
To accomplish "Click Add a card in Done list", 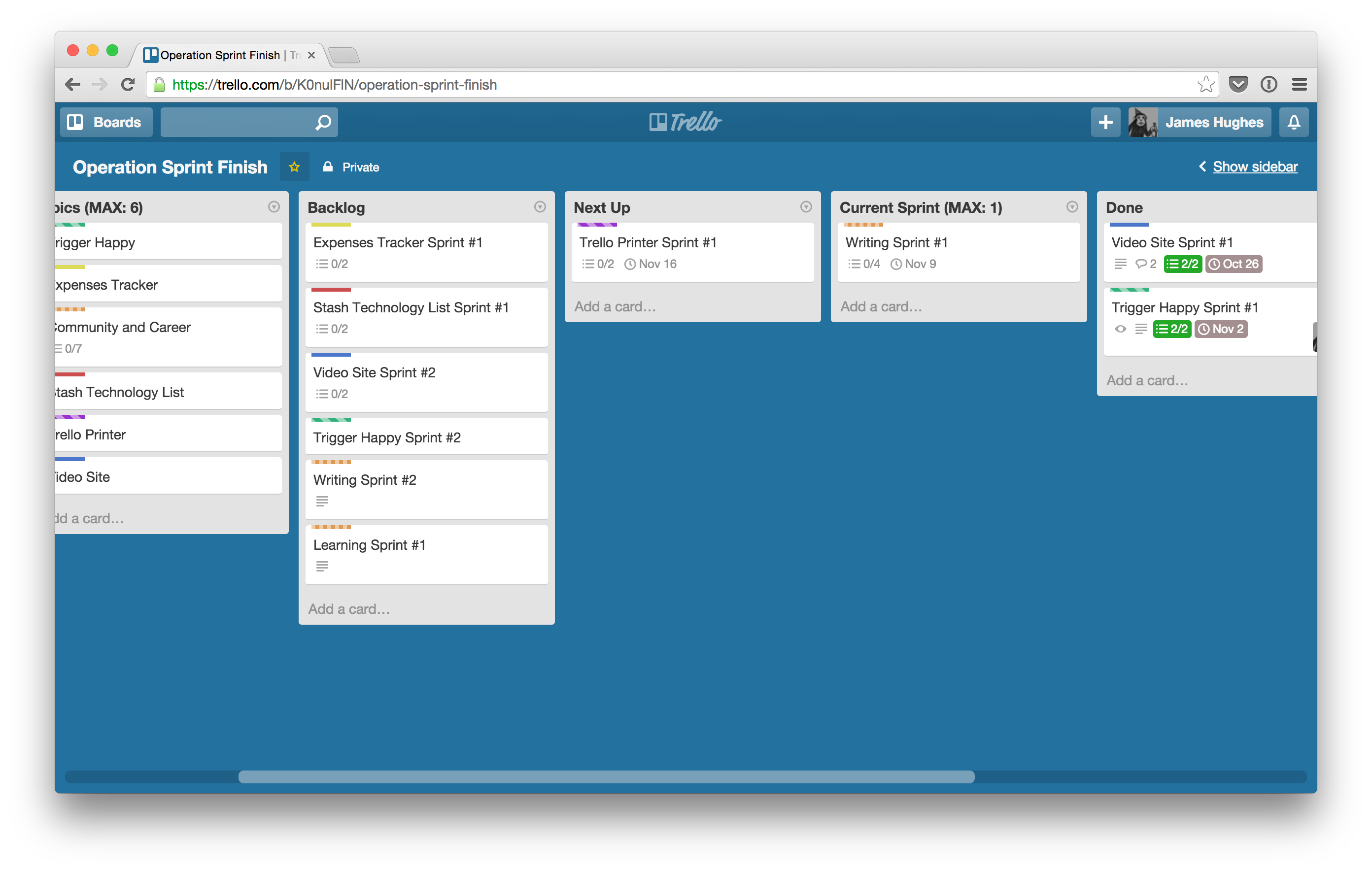I will [1147, 380].
